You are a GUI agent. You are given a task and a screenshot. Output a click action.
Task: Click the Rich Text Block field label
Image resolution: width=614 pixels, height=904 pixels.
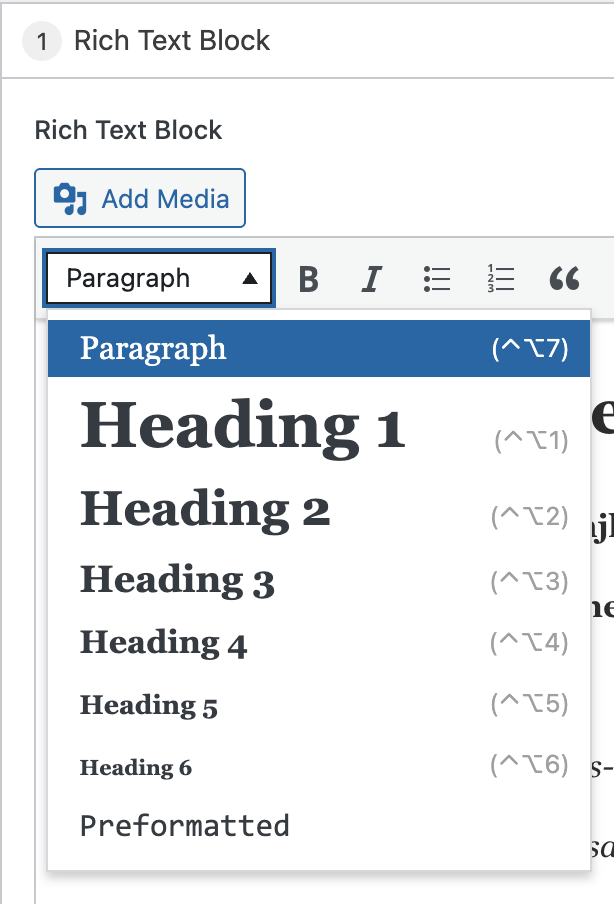[128, 131]
